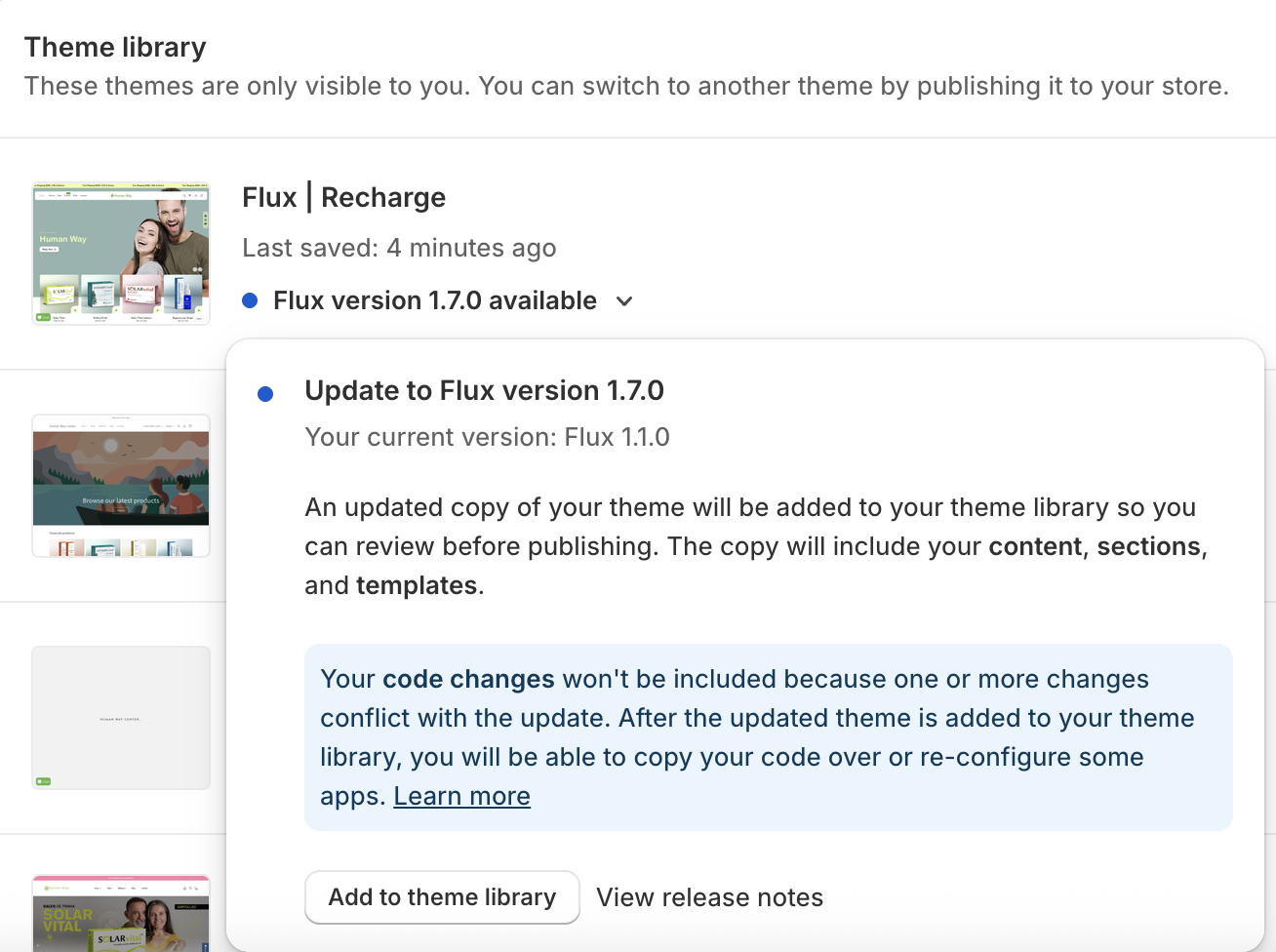Click green Chat badge on the gray thumbnail
This screenshot has height=952, width=1276.
coord(43,781)
